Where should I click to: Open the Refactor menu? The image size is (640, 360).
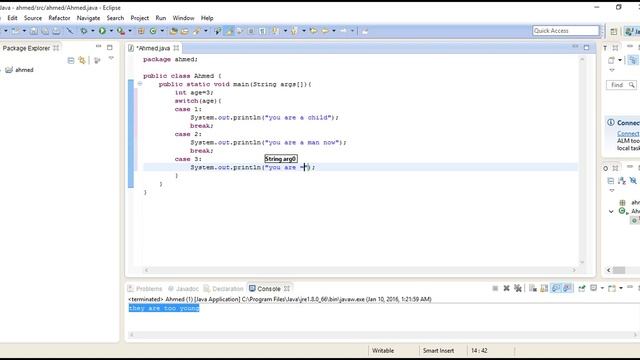(x=59, y=18)
